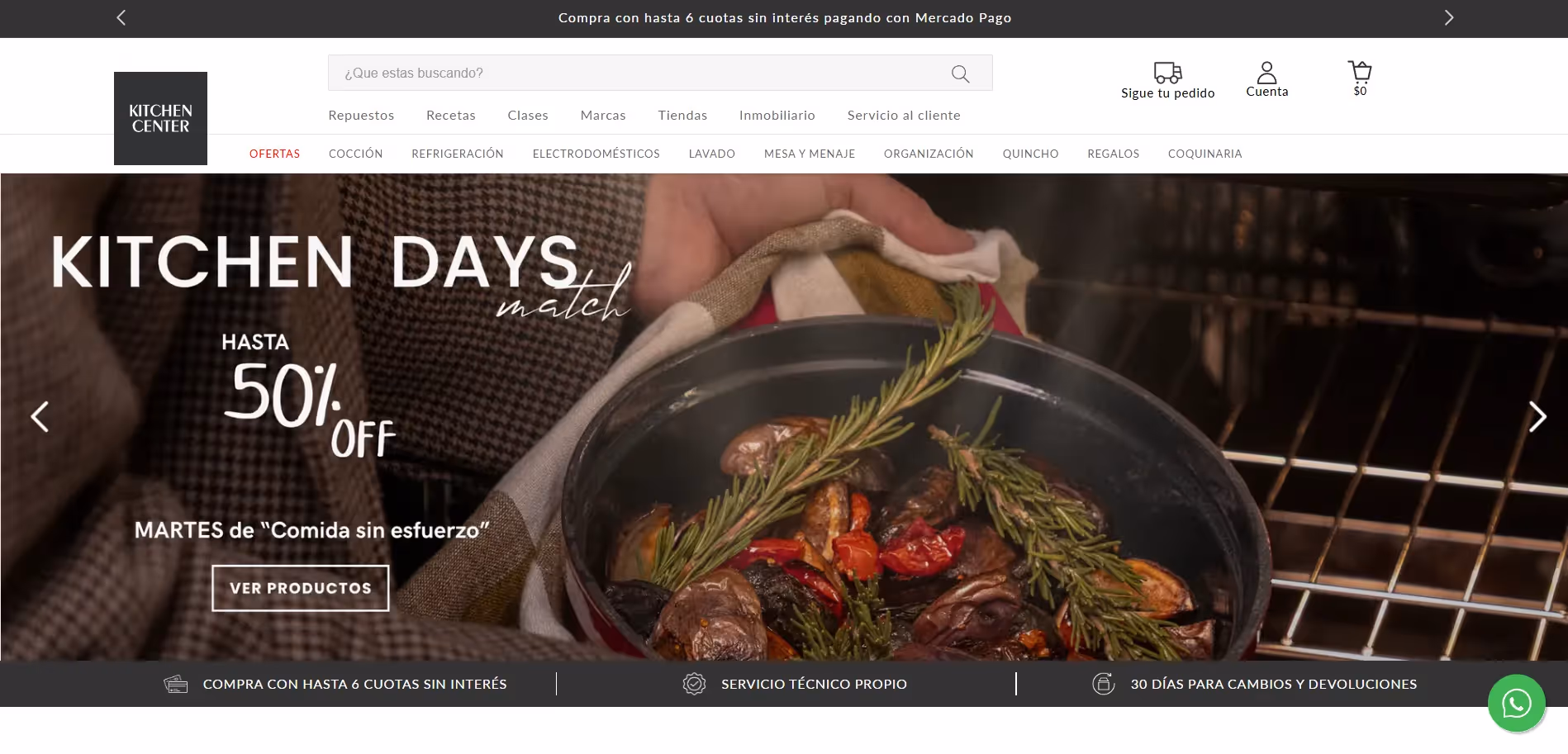Click the returns box icon

(x=1104, y=684)
